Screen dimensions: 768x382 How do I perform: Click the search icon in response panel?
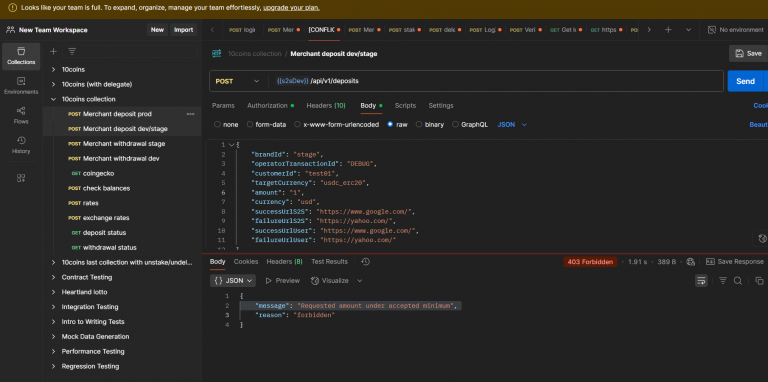[x=738, y=281]
